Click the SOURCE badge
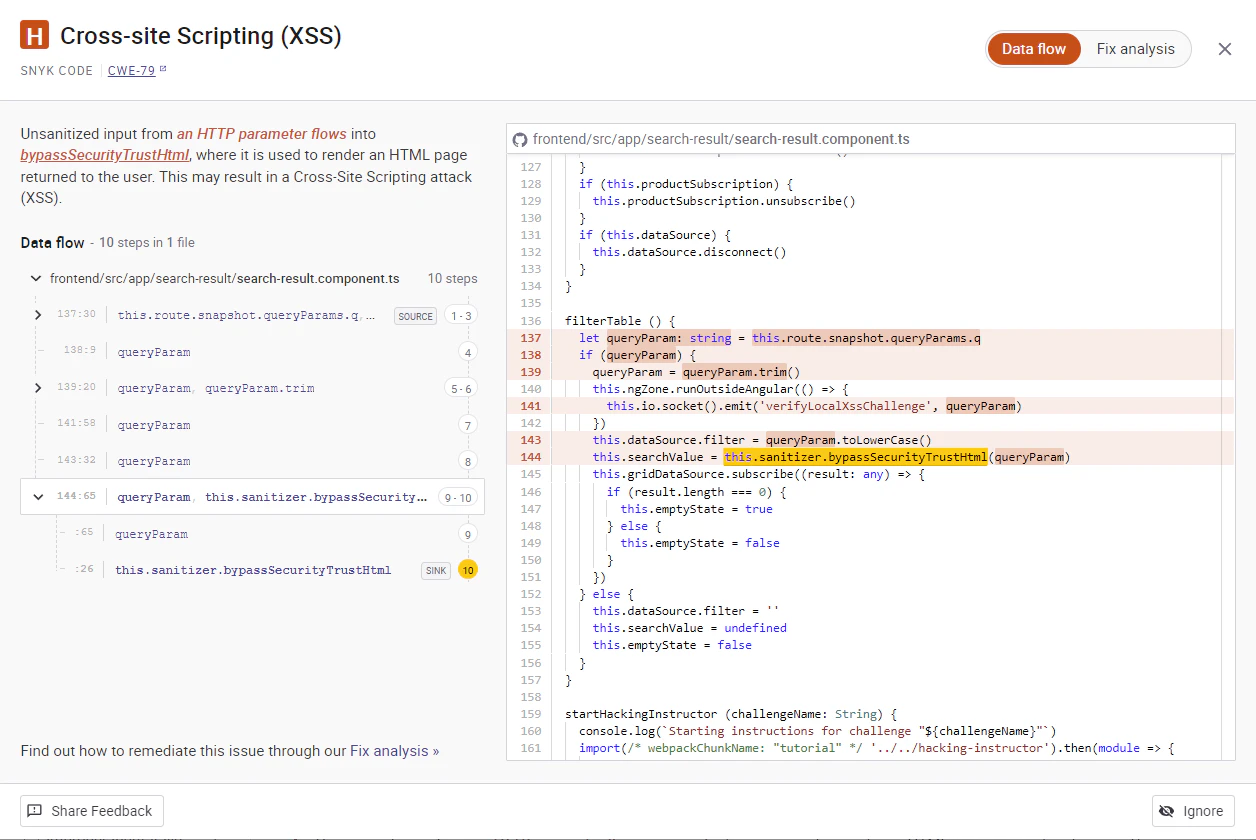This screenshot has width=1256, height=840. click(x=415, y=316)
